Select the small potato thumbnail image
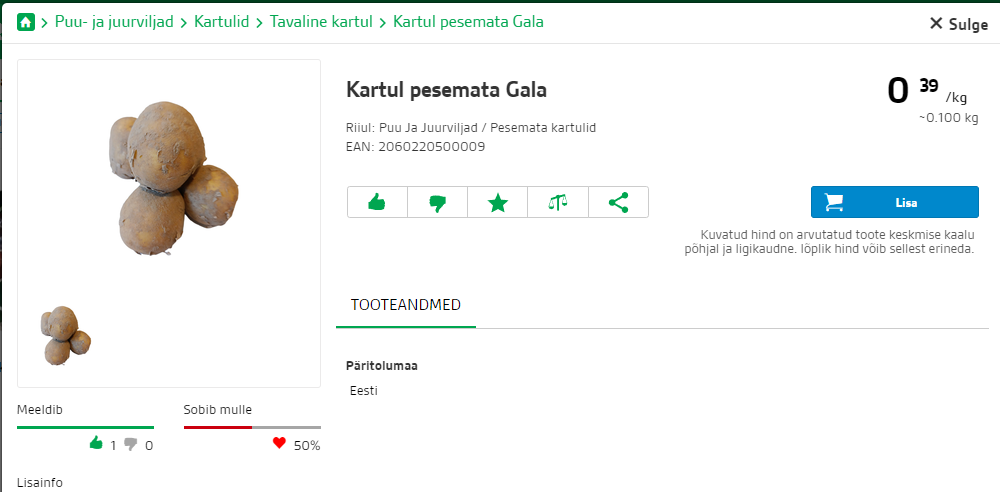This screenshot has width=1000, height=492. tap(65, 336)
